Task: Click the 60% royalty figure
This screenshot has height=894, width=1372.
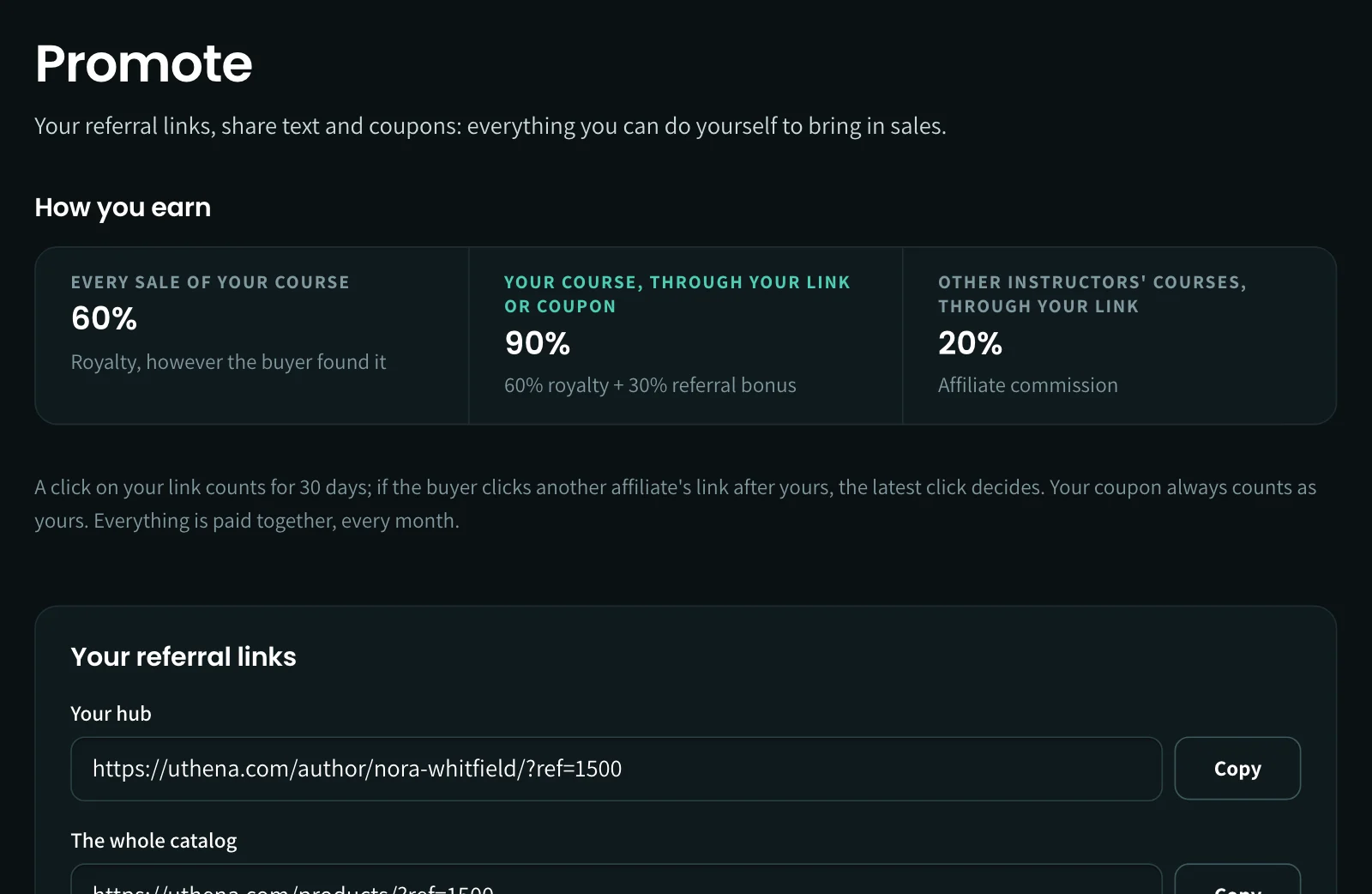Action: (x=104, y=319)
